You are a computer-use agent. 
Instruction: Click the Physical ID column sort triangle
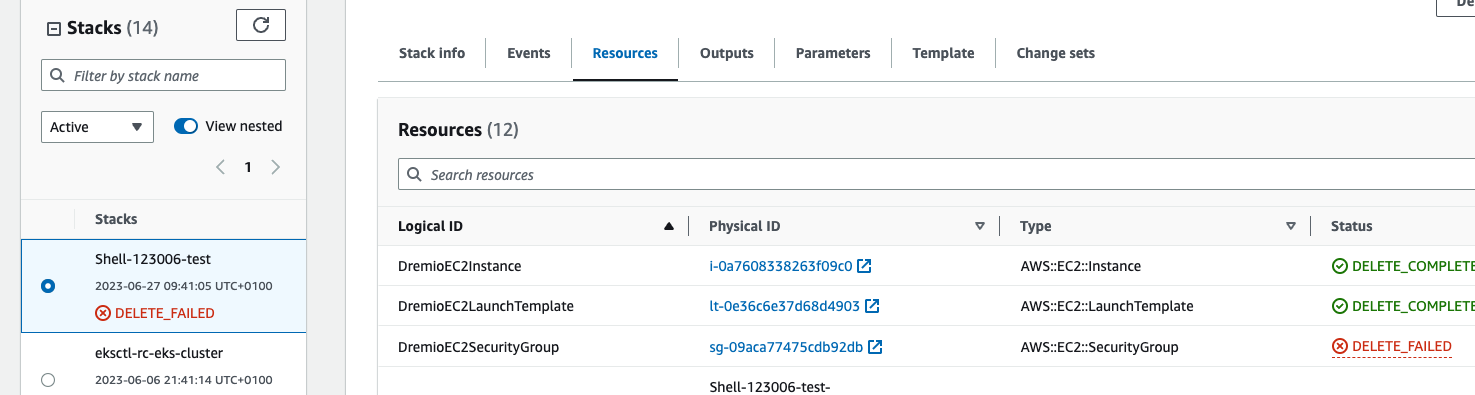[x=980, y=227]
